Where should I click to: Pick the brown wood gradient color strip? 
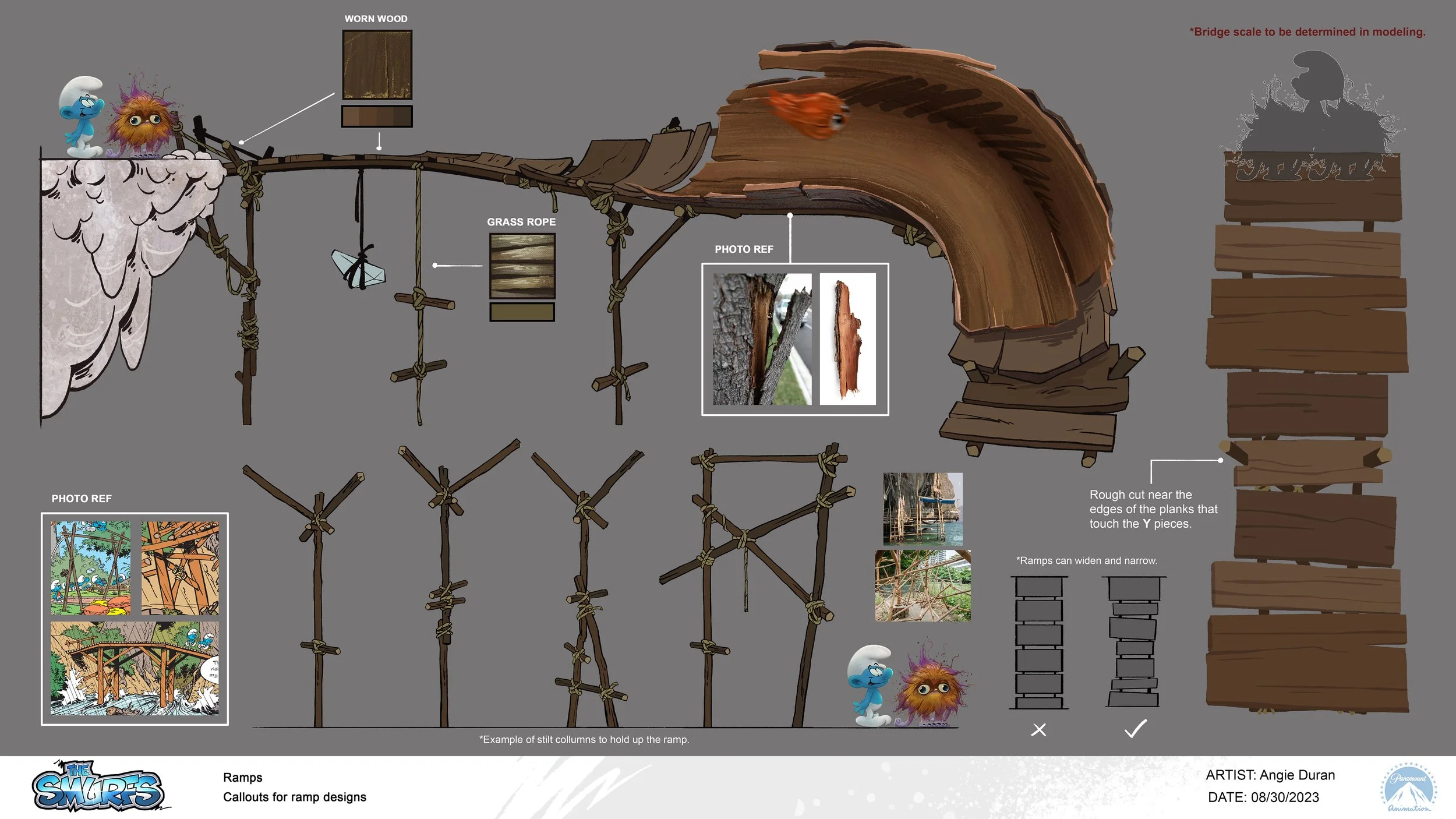(x=377, y=116)
